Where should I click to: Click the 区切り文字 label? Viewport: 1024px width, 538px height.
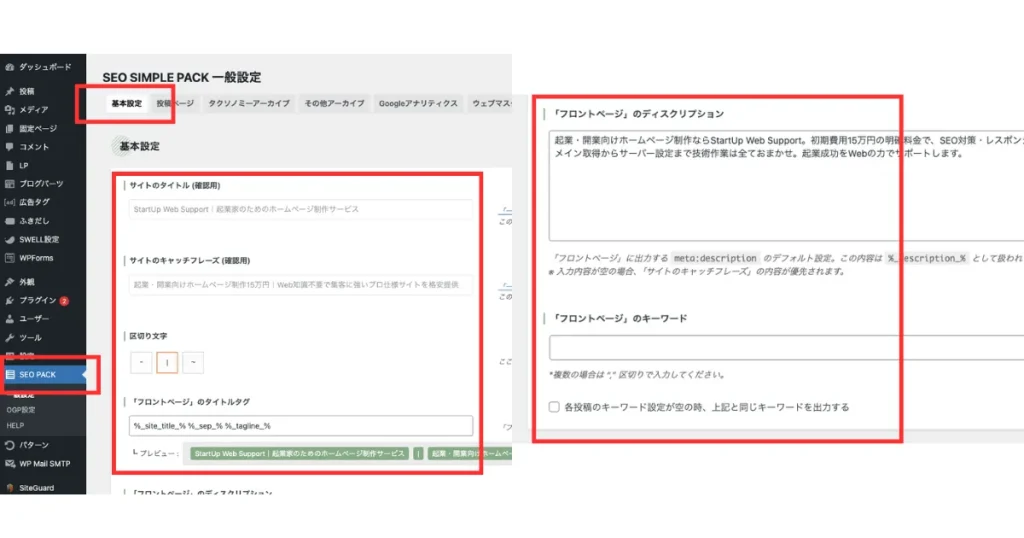(148, 336)
